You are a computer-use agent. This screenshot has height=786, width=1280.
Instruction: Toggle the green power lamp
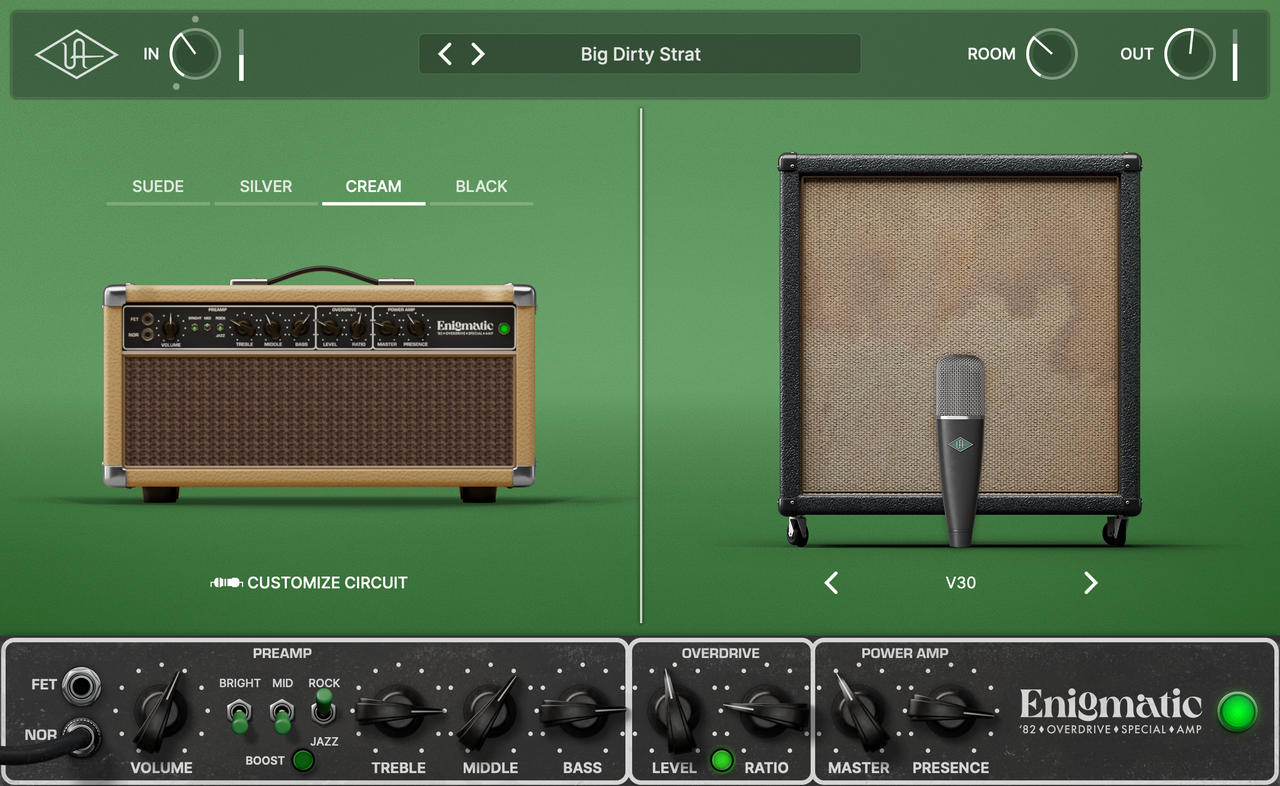[x=1238, y=711]
